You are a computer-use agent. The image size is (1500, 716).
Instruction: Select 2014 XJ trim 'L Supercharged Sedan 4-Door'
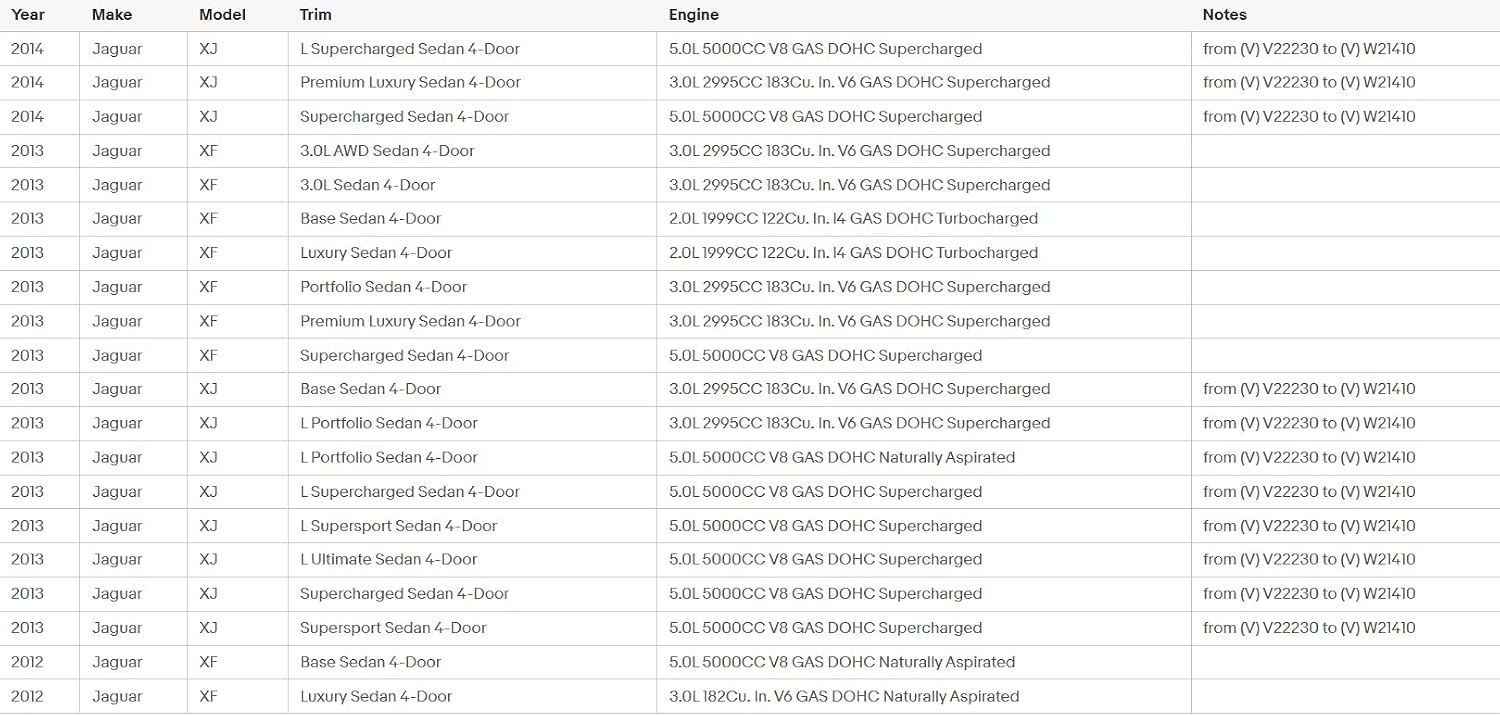pos(410,49)
